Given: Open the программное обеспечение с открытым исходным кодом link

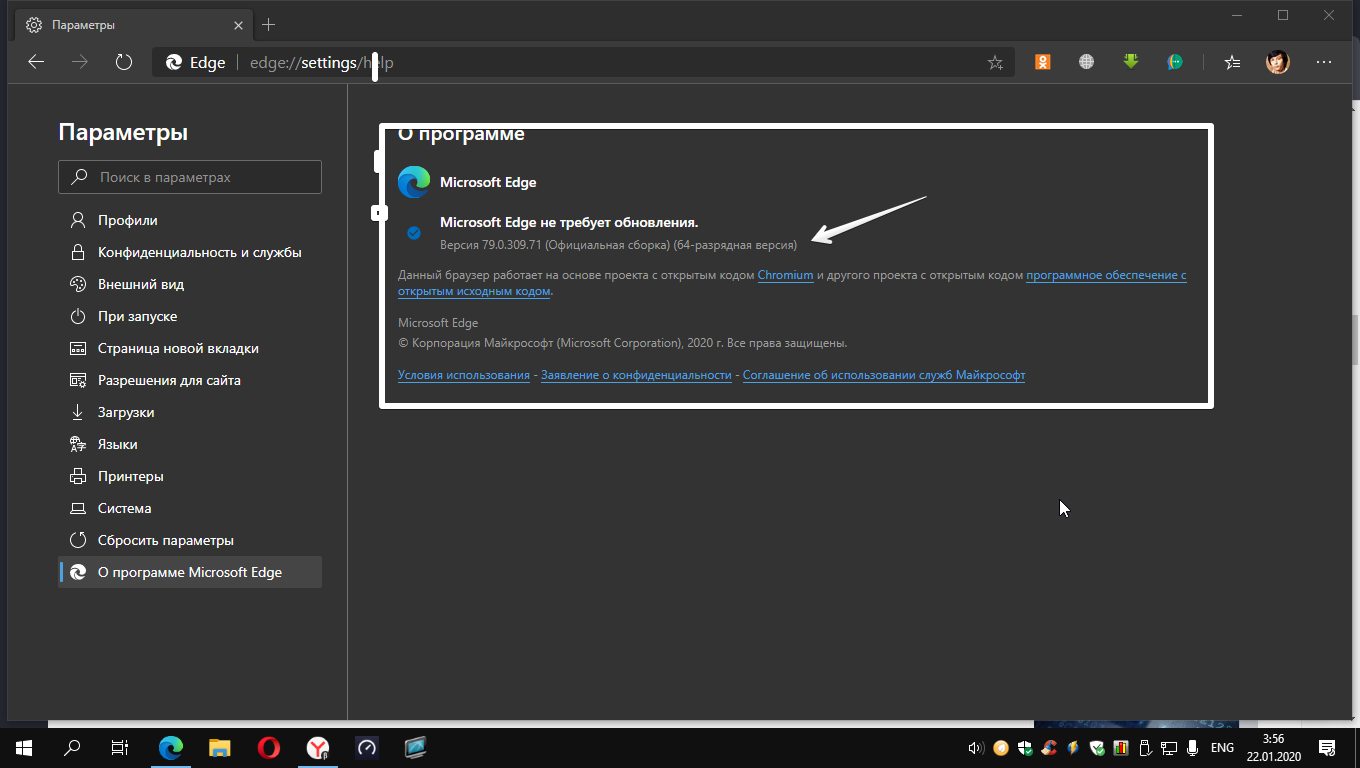Looking at the screenshot, I should click(1106, 275).
